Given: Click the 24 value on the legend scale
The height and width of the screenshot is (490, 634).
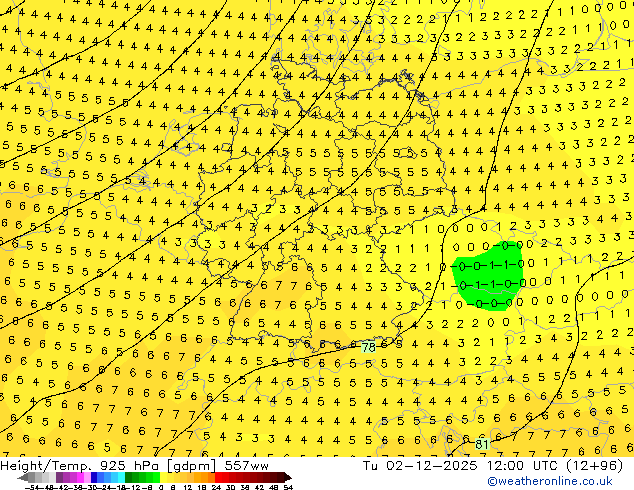Looking at the screenshot, I should pos(216,488).
